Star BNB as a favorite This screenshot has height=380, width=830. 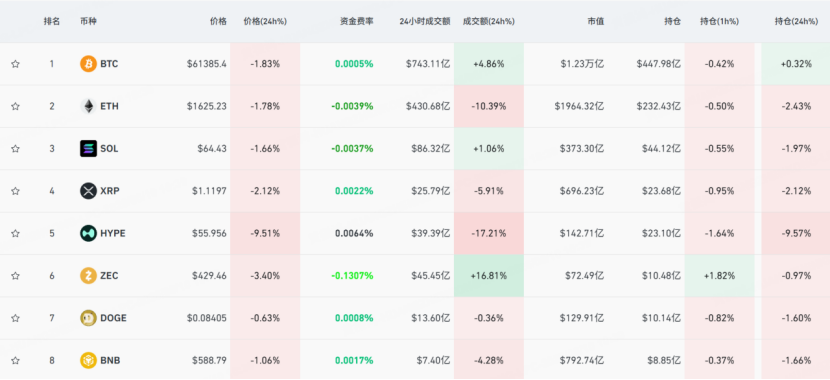(15, 360)
